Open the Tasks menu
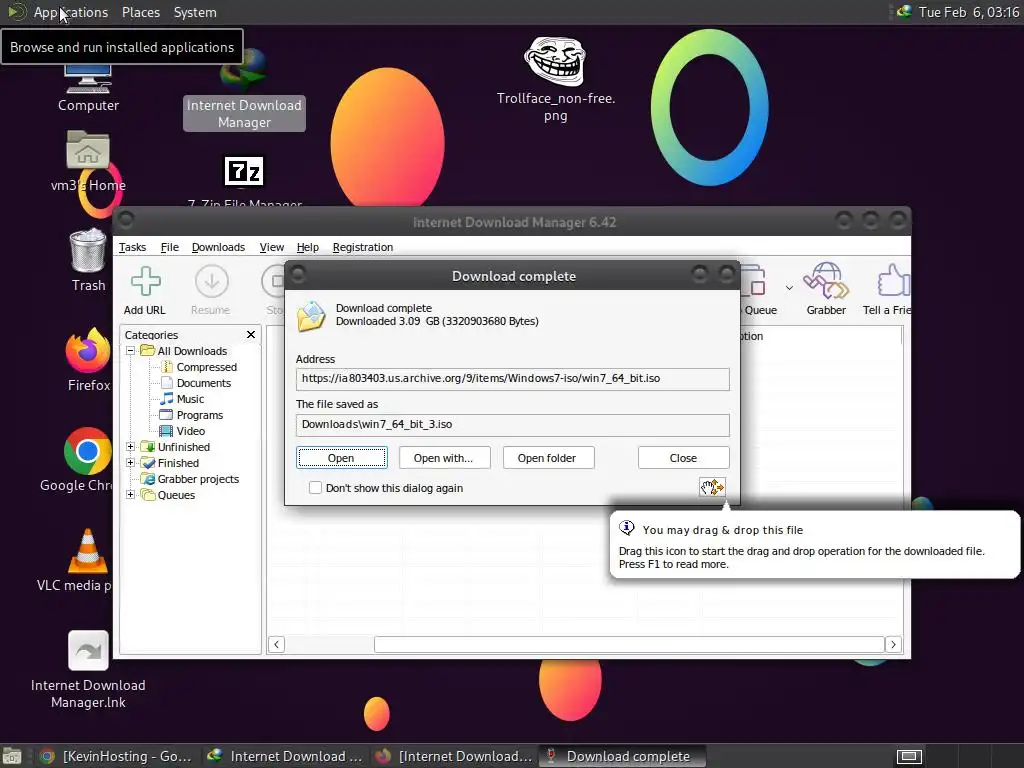This screenshot has width=1024, height=768. point(133,247)
